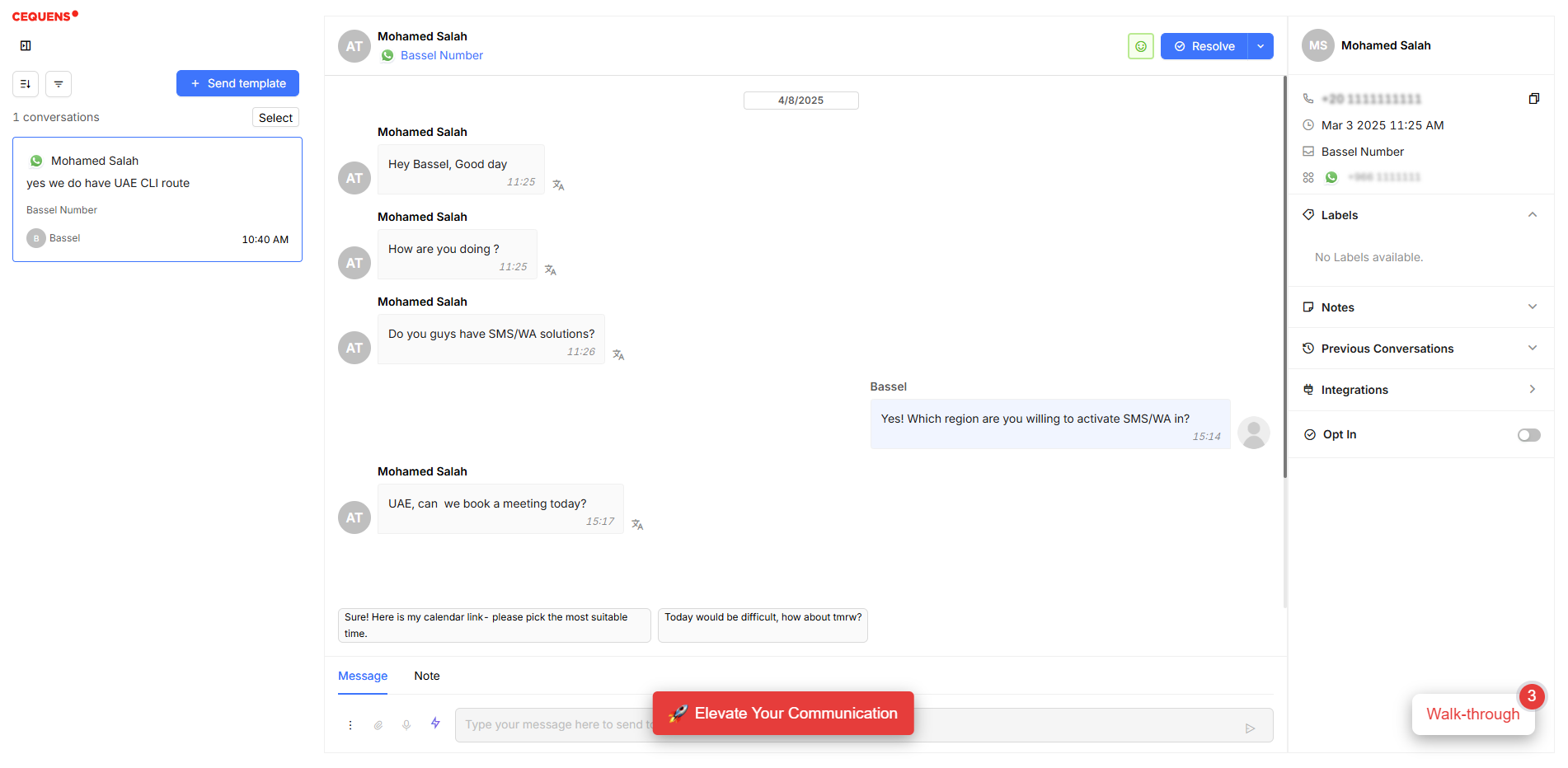The width and height of the screenshot is (1568, 768).
Task: Toggle the Opt In switch
Action: pos(1528,435)
